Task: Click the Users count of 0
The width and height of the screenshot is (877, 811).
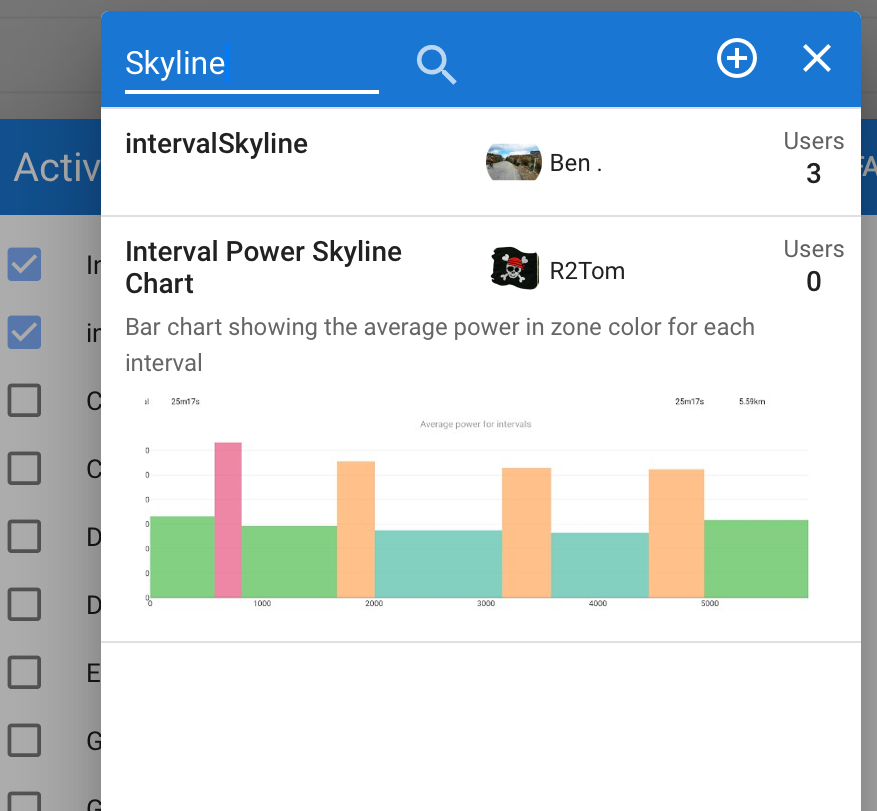Action: (813, 281)
